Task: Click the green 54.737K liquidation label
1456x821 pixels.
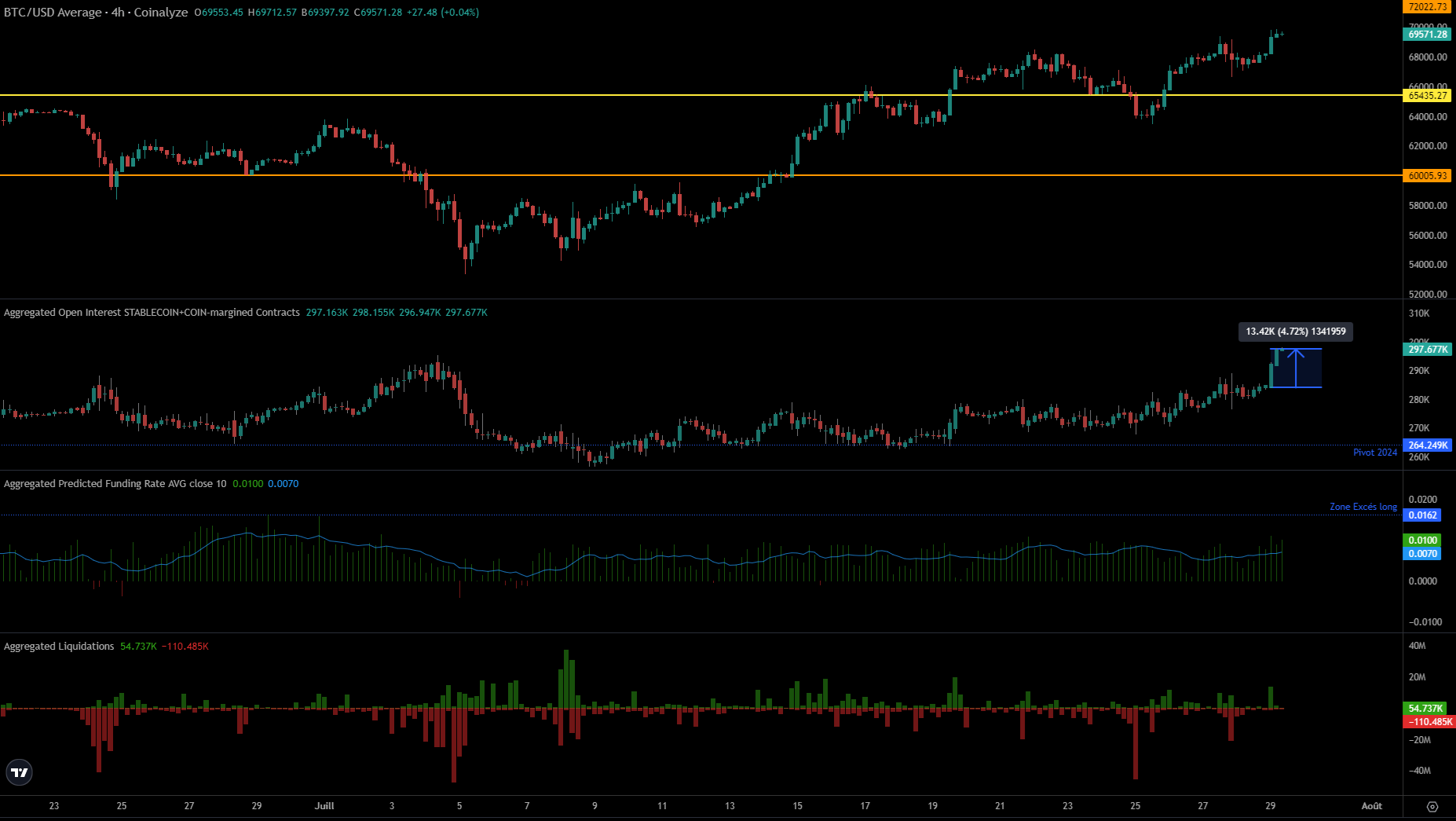Action: point(1425,709)
